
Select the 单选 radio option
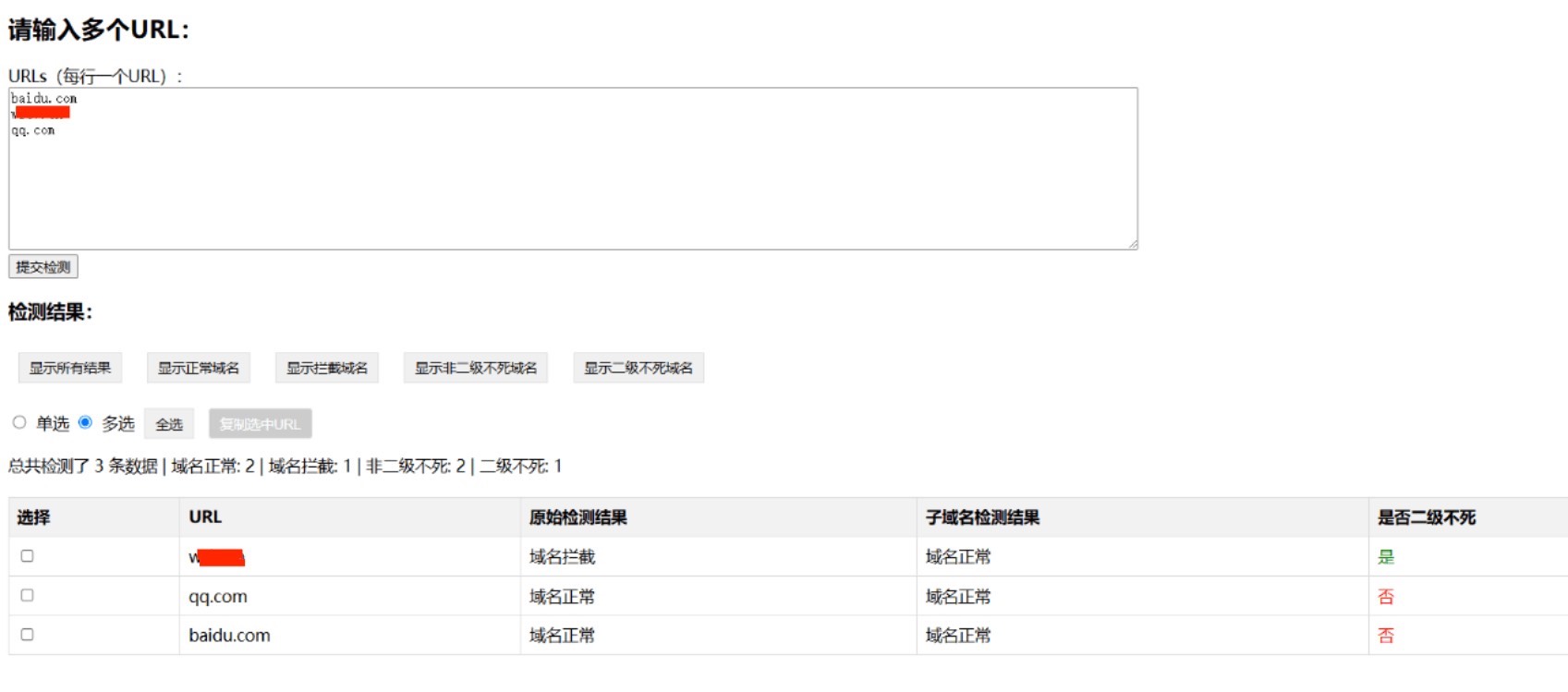pyautogui.click(x=19, y=422)
